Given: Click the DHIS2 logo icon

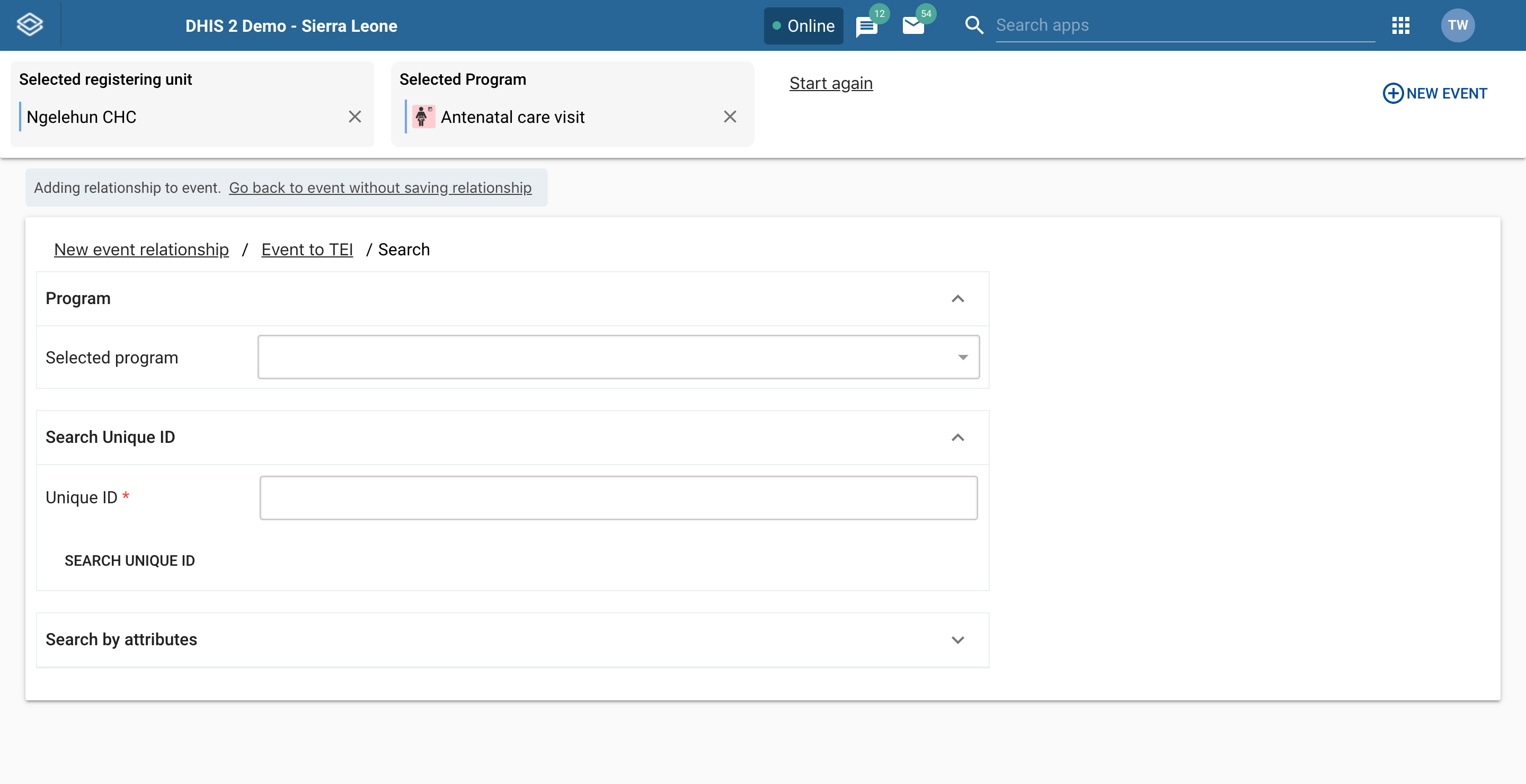Looking at the screenshot, I should 30,25.
